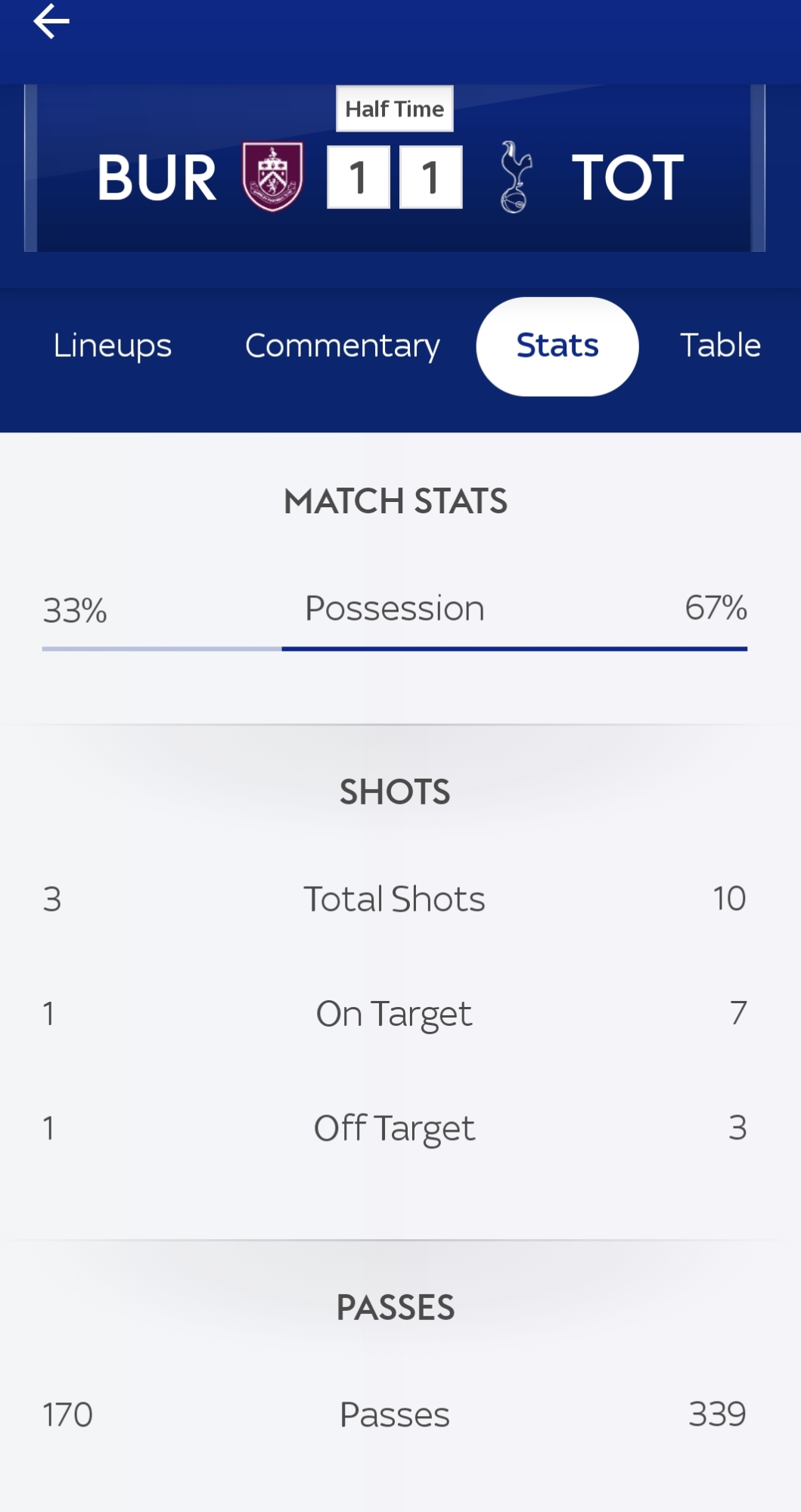
Task: Tap the possession bar
Action: pos(395,649)
